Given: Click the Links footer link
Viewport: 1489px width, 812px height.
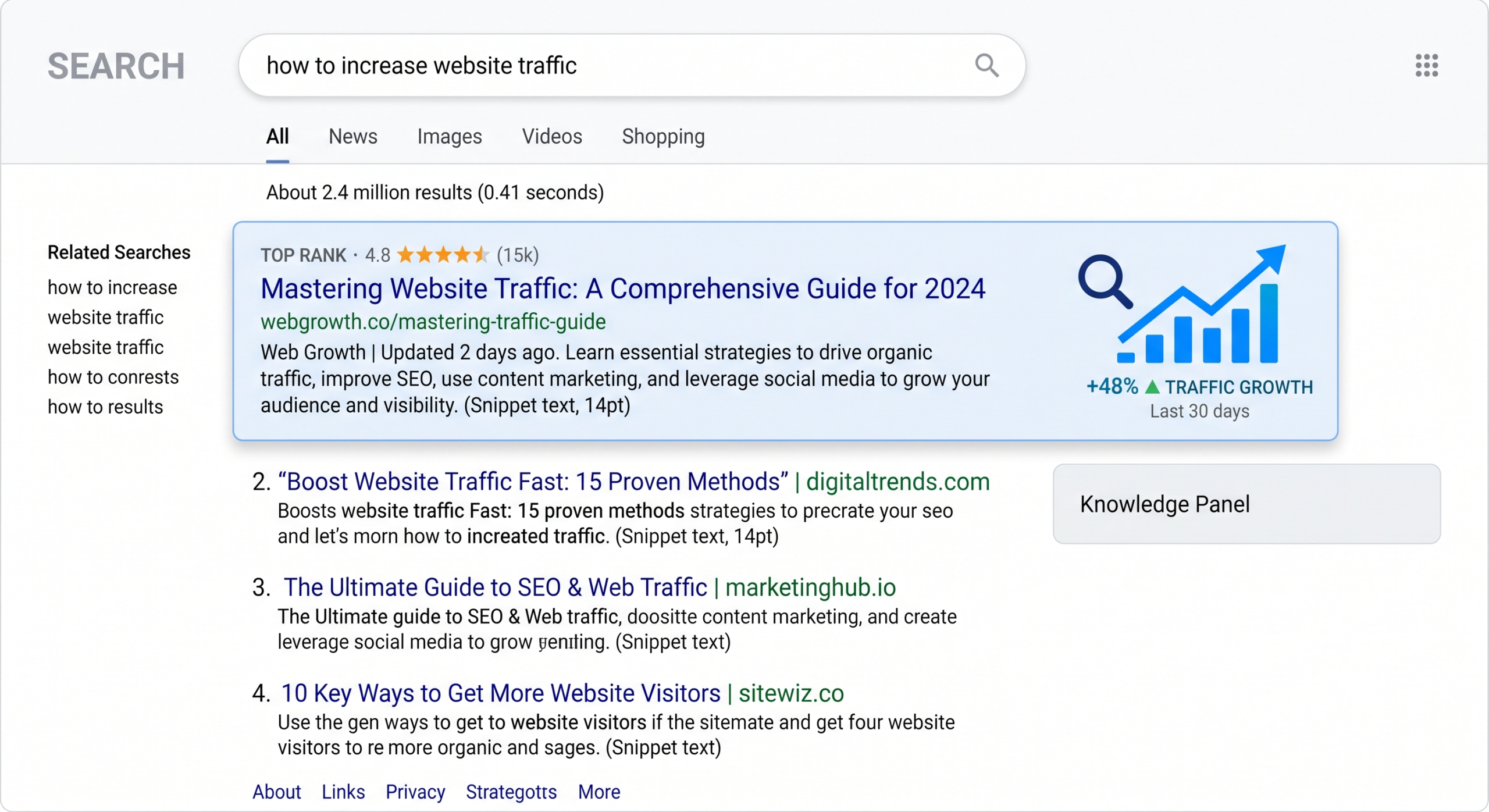Looking at the screenshot, I should [x=343, y=792].
